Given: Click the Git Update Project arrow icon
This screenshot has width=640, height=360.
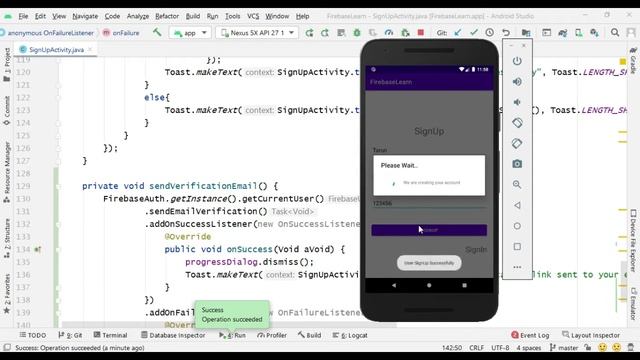Looking at the screenshot, I should click(x=458, y=33).
